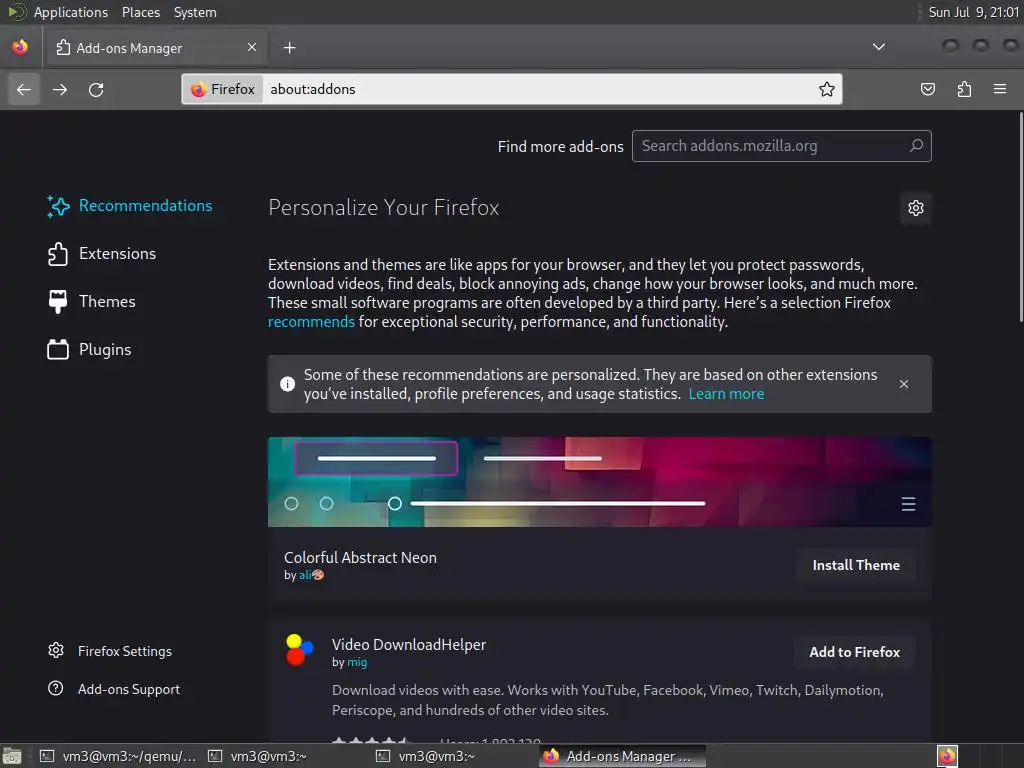Open the gear tools menu for all add-ons

click(x=916, y=208)
